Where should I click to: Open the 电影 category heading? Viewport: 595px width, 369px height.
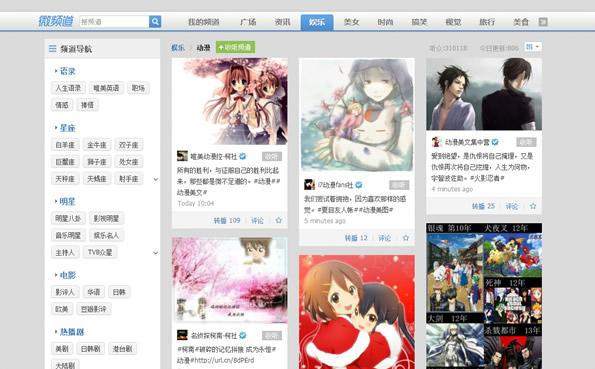pos(68,275)
